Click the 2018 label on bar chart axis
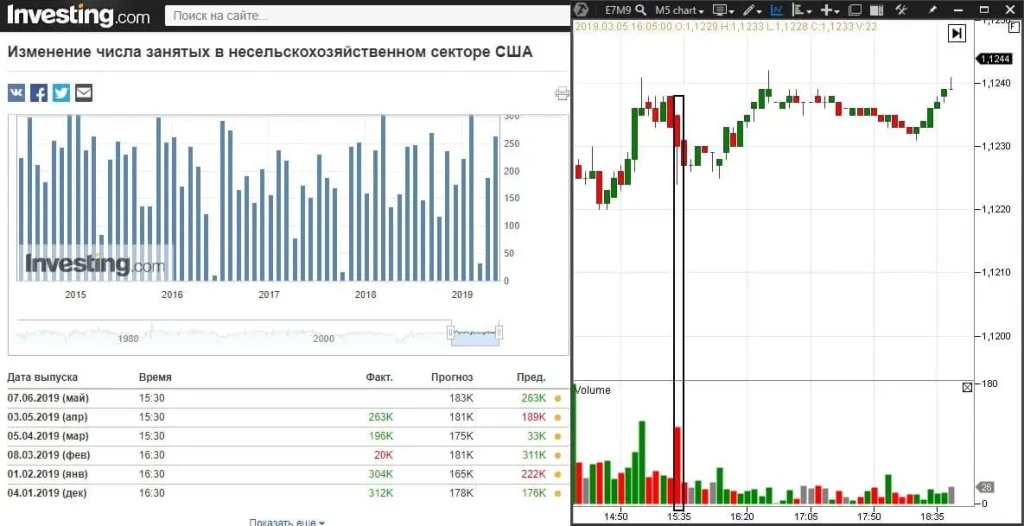Viewport: 1024px width, 526px height. (366, 295)
